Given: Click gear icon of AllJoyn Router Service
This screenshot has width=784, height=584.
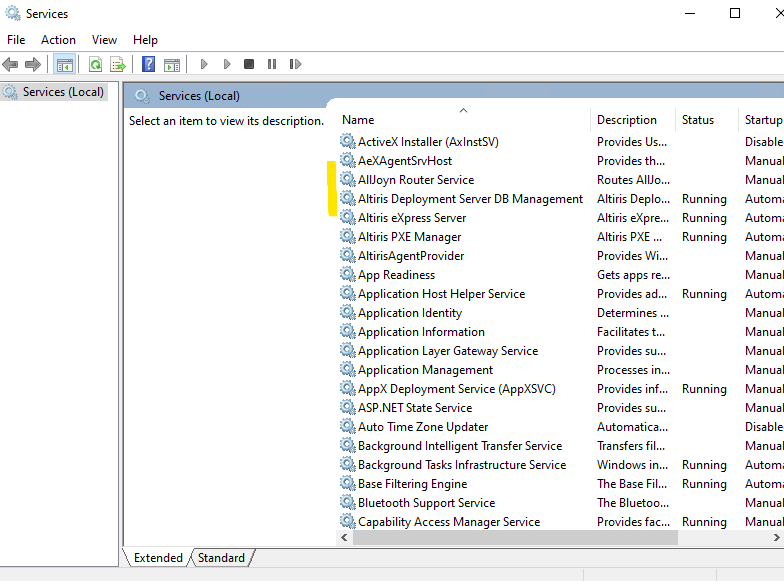Looking at the screenshot, I should tap(348, 179).
